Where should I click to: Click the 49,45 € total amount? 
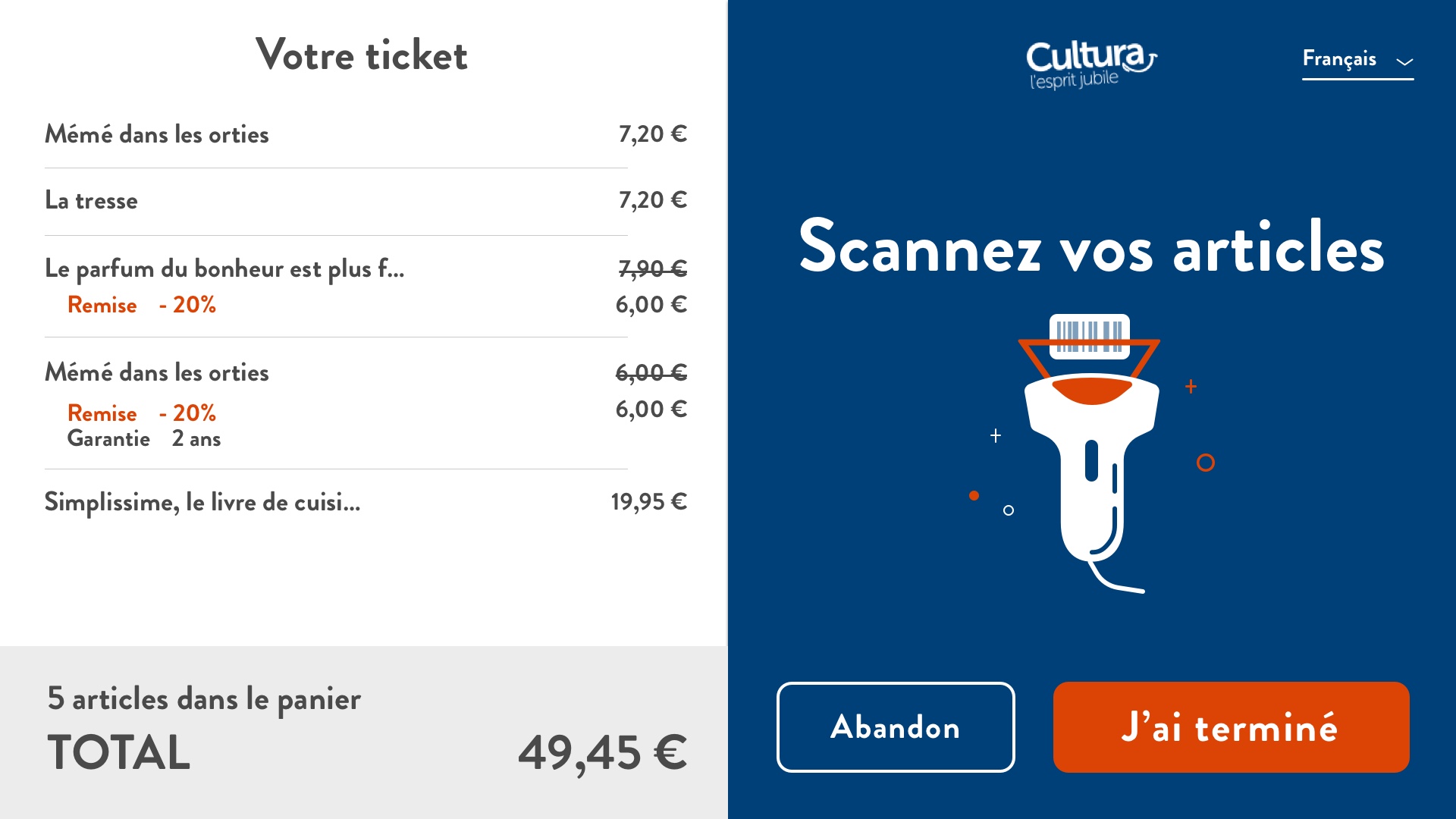coord(603,753)
